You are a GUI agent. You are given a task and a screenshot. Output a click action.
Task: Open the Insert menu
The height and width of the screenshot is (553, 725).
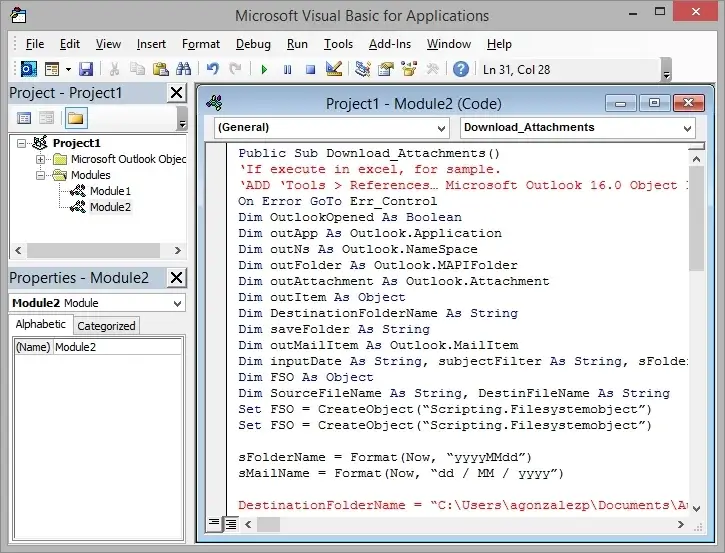click(151, 44)
